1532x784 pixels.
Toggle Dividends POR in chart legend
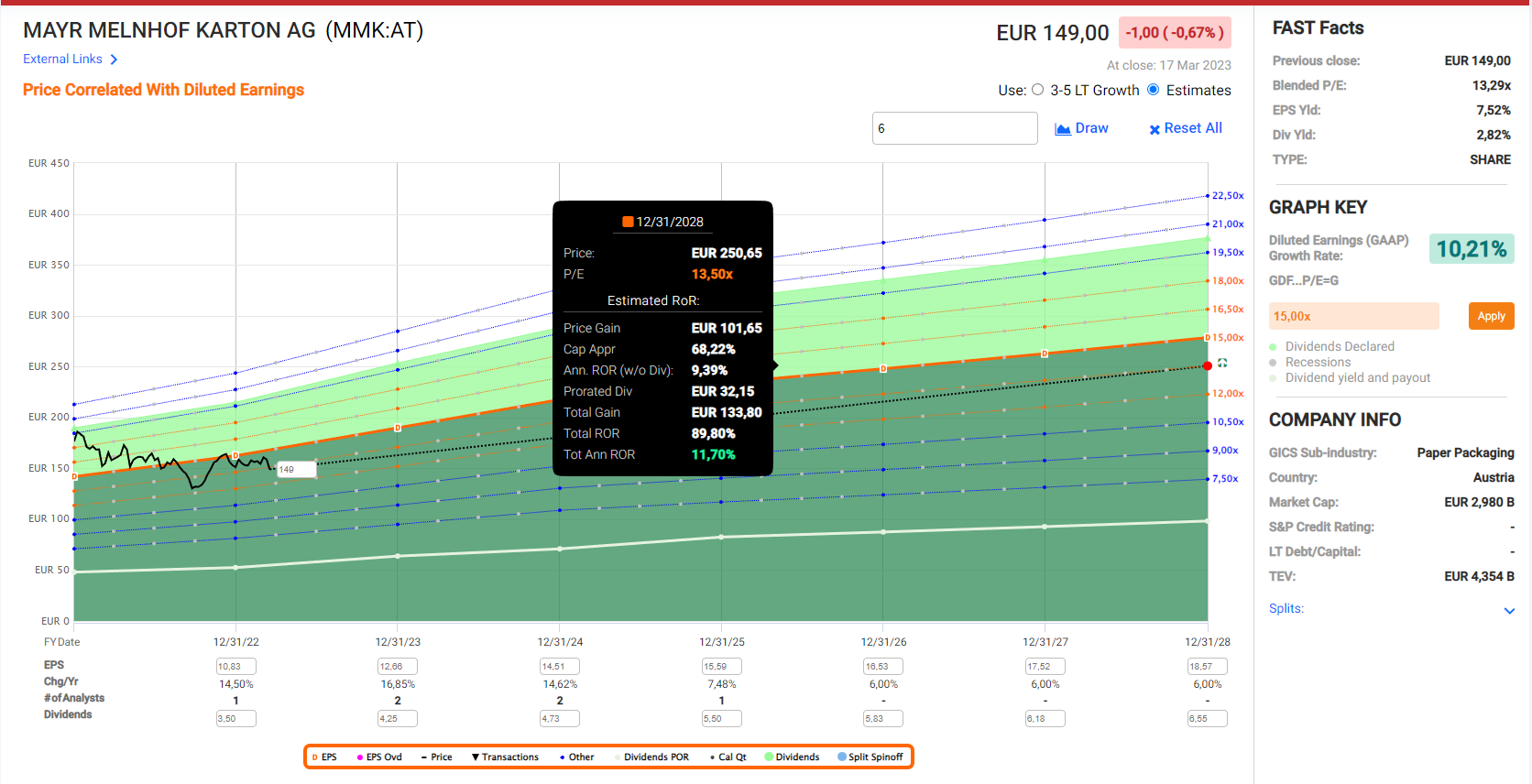tap(655, 757)
